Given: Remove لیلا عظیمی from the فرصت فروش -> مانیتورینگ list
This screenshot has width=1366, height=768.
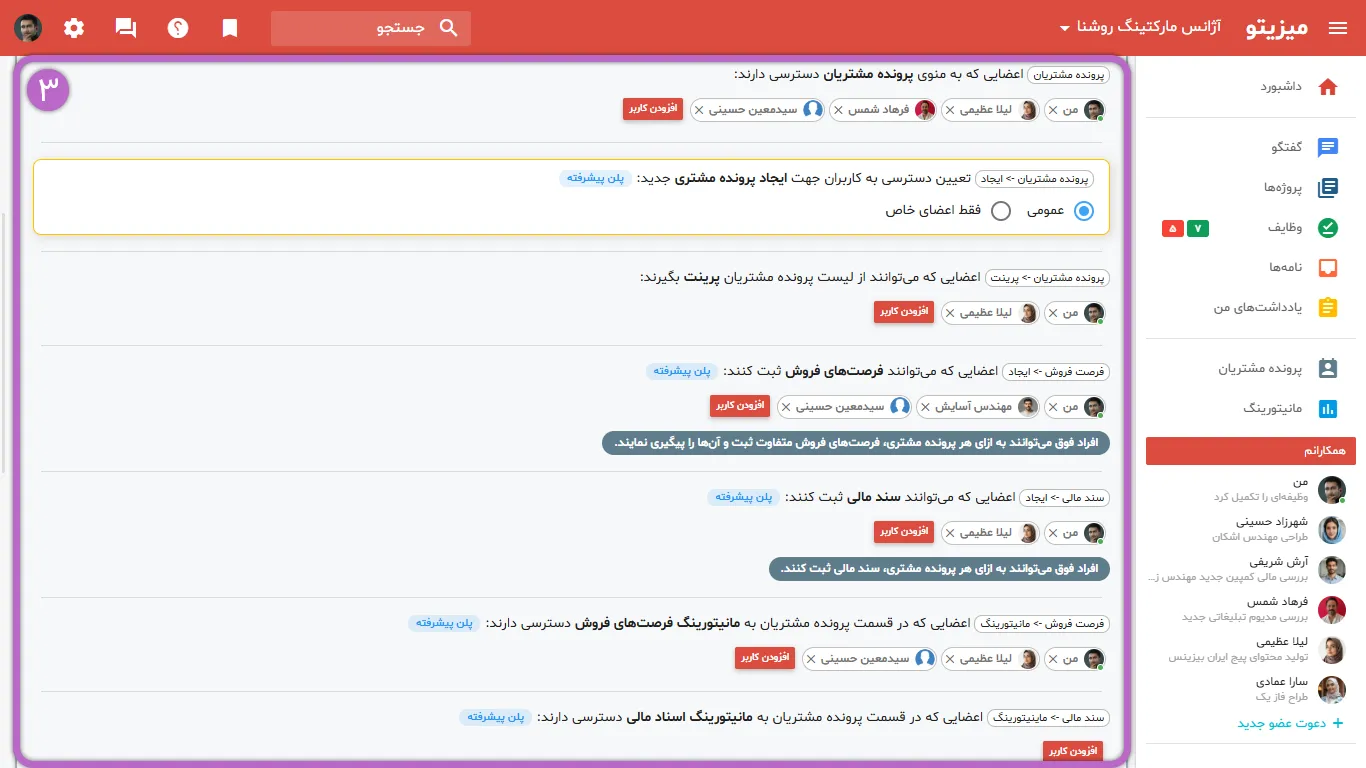Looking at the screenshot, I should [x=950, y=659].
